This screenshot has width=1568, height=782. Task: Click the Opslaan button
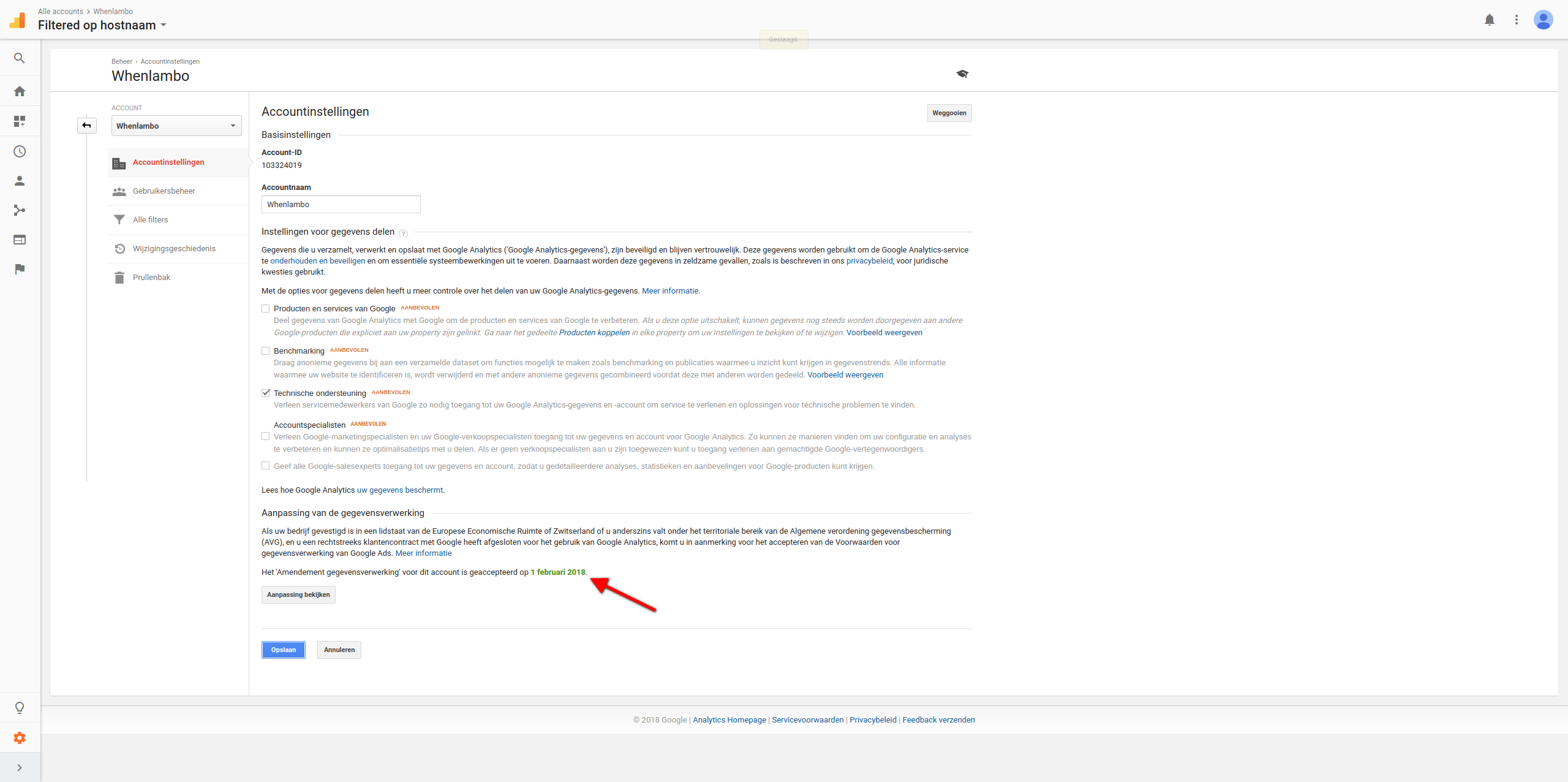pos(284,650)
